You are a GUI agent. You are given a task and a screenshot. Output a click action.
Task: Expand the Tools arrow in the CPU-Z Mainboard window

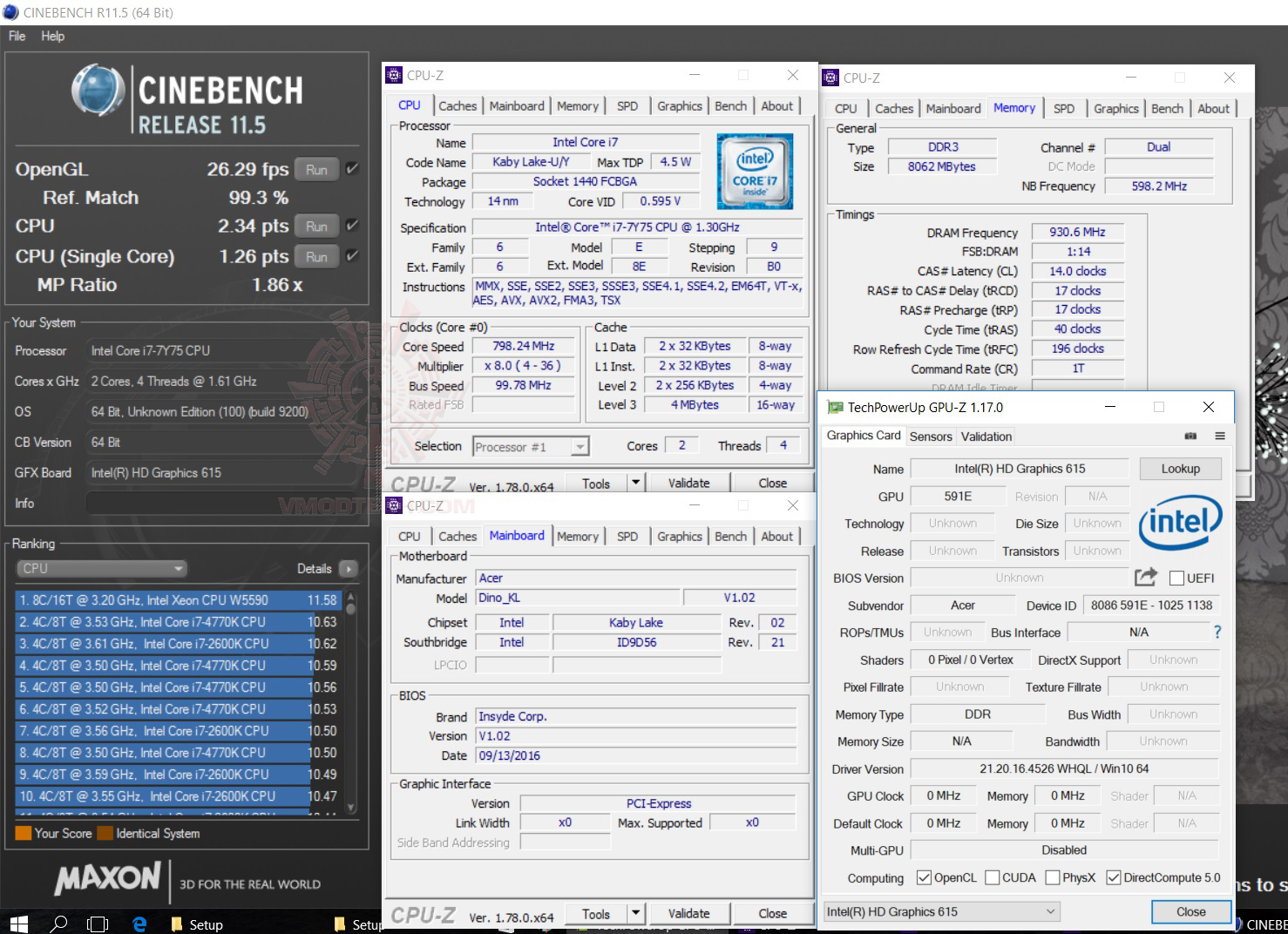pos(636,913)
